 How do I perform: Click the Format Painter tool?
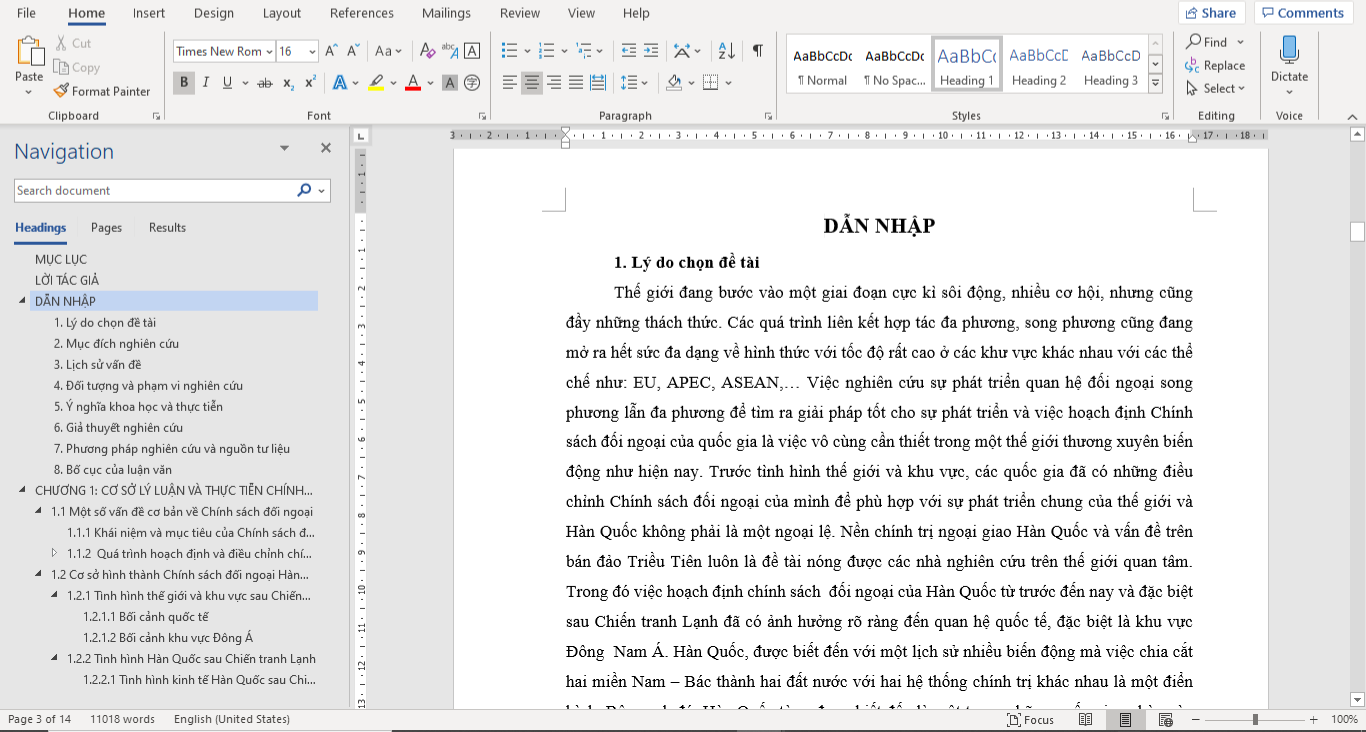(101, 91)
